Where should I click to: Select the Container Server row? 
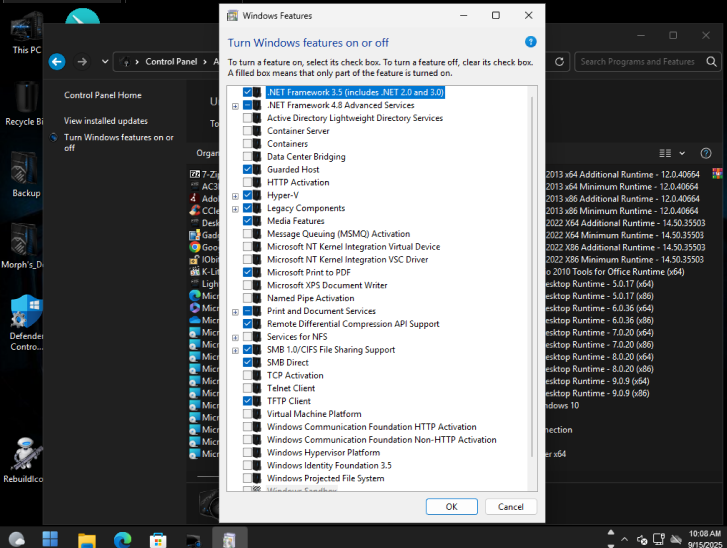coord(298,131)
